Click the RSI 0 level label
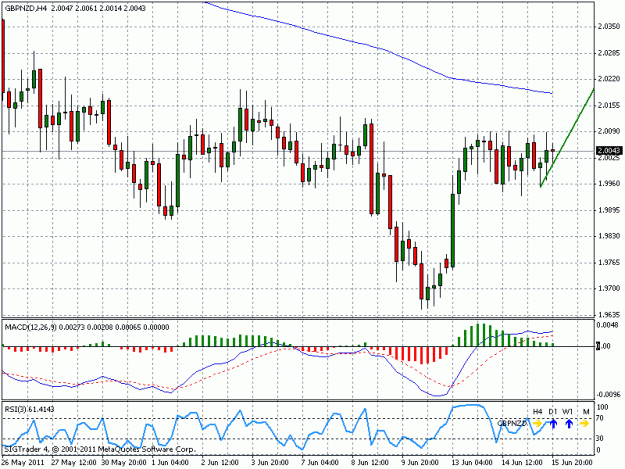625x469 pixels. pos(599,450)
